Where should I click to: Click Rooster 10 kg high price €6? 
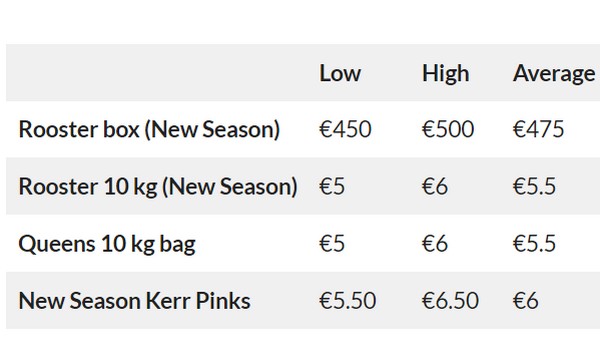click(x=435, y=186)
